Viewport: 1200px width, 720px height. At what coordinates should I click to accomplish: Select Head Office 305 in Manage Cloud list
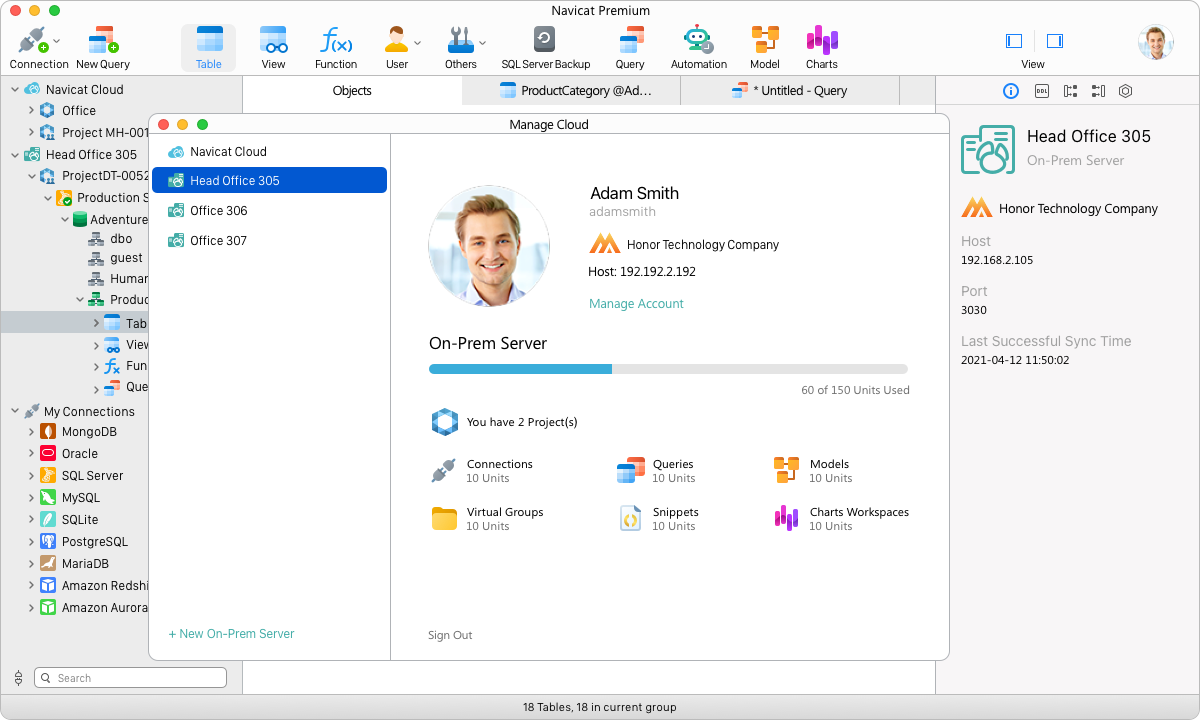click(269, 181)
